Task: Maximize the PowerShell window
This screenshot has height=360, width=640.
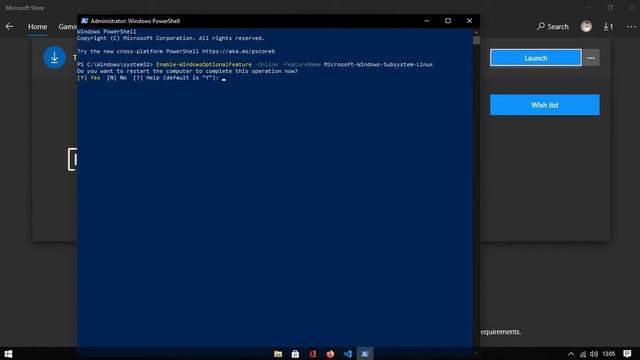Action: click(x=448, y=21)
